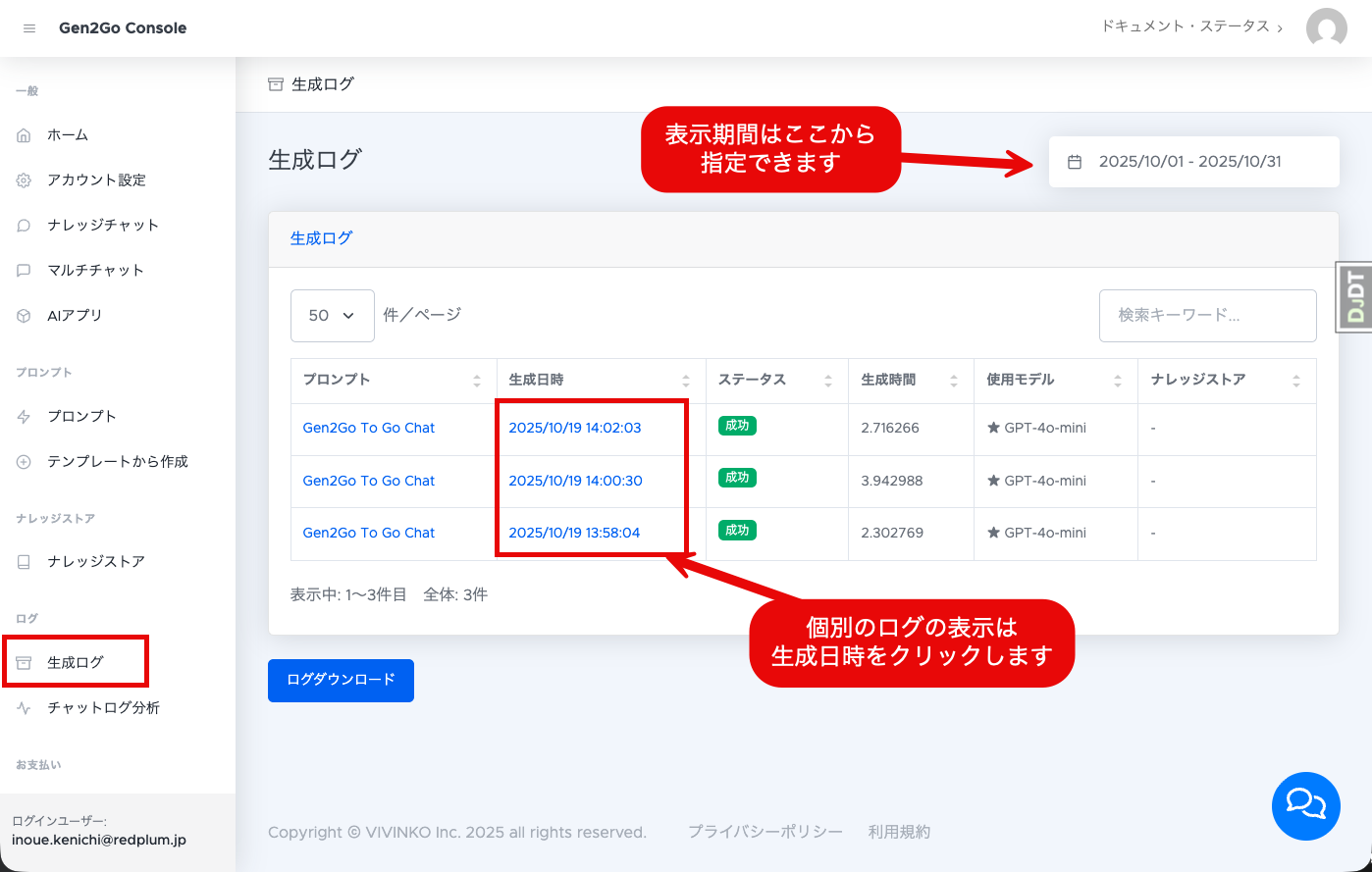Open the user avatar profile icon
The width and height of the screenshot is (1372, 872).
coord(1326,28)
